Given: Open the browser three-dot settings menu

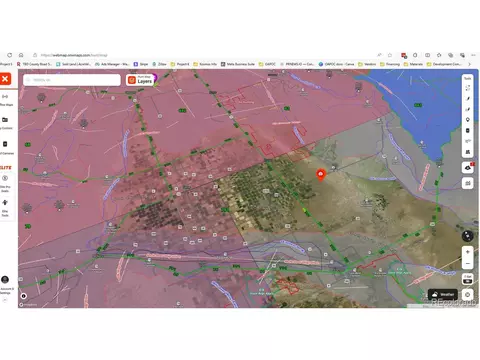Looking at the screenshot, I should [473, 55].
